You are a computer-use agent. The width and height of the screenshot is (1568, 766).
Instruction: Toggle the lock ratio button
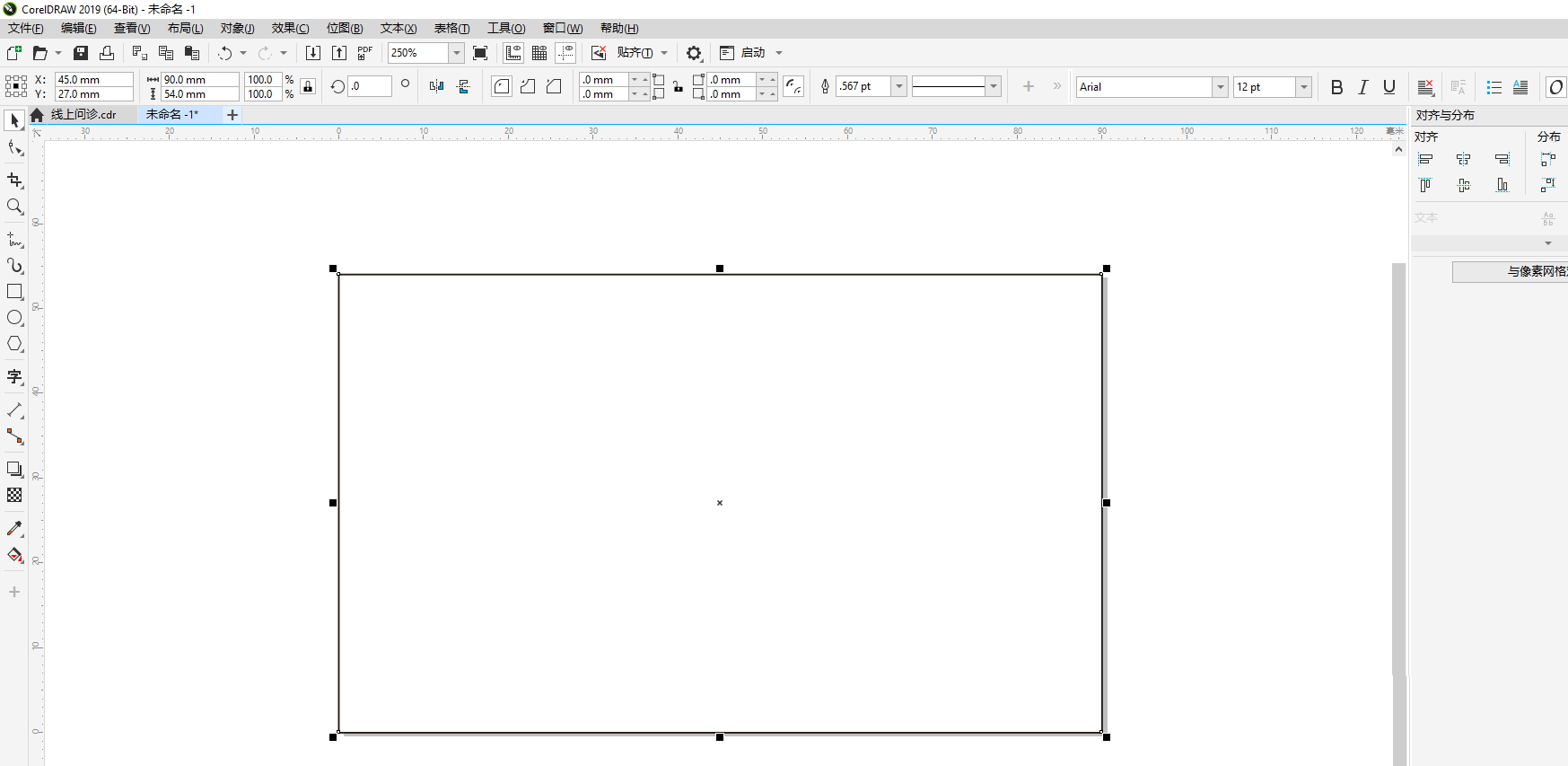(308, 86)
